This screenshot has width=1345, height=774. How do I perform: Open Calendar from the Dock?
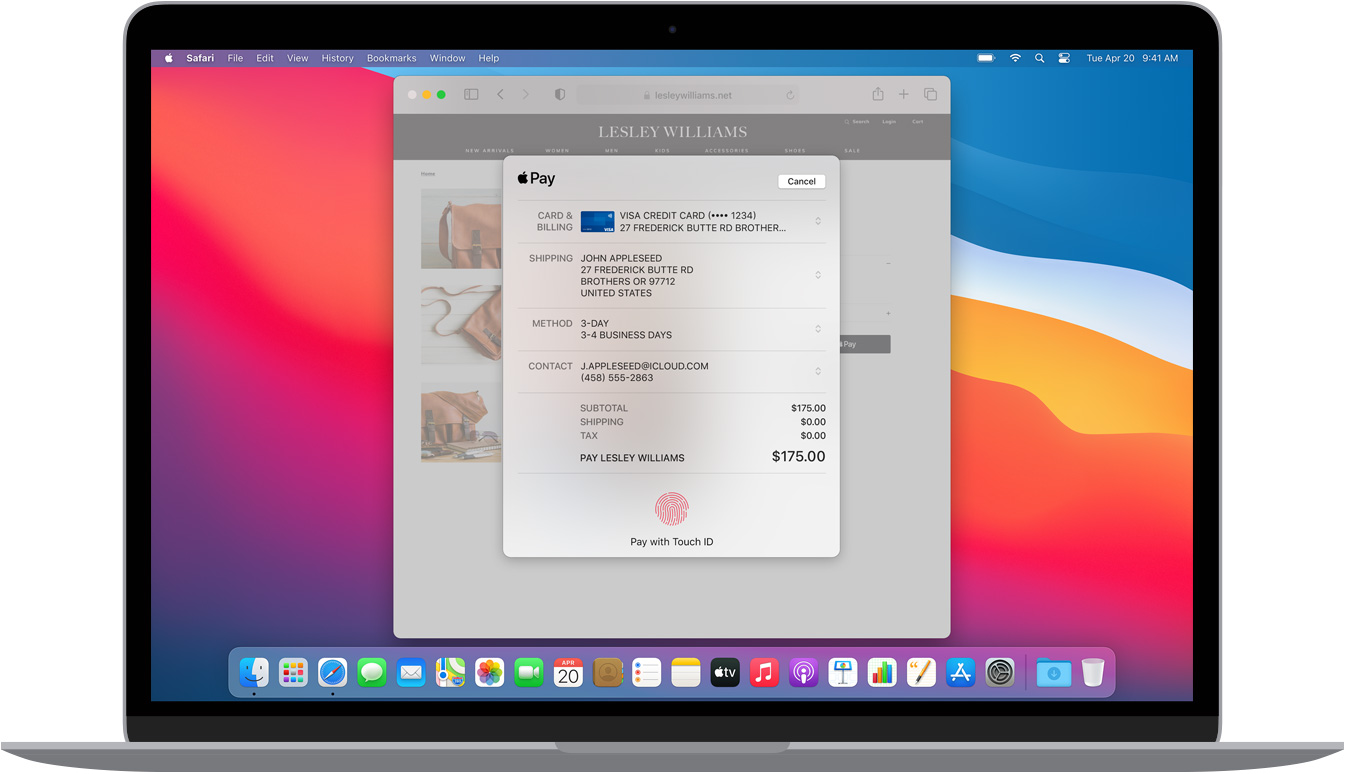[x=568, y=672]
